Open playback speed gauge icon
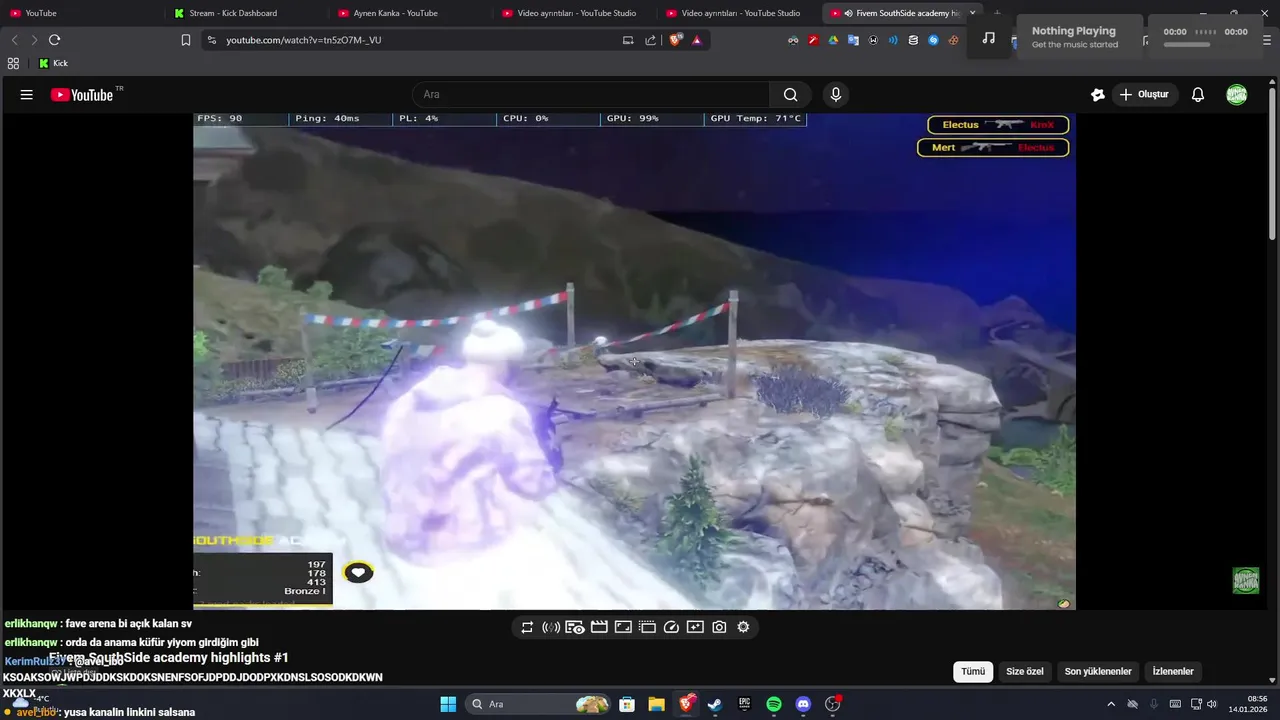1280x720 pixels. 671,627
